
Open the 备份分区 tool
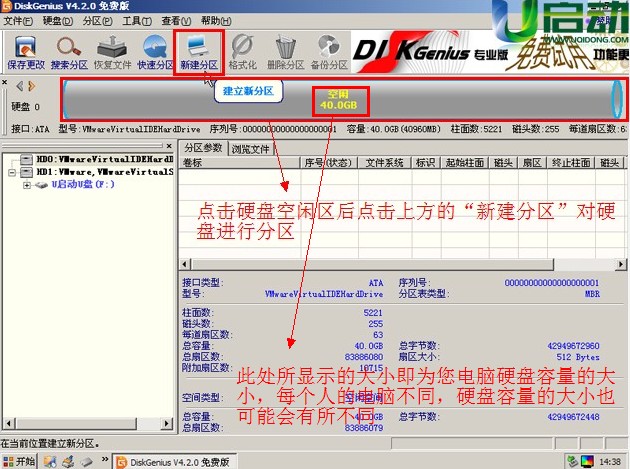pos(329,52)
